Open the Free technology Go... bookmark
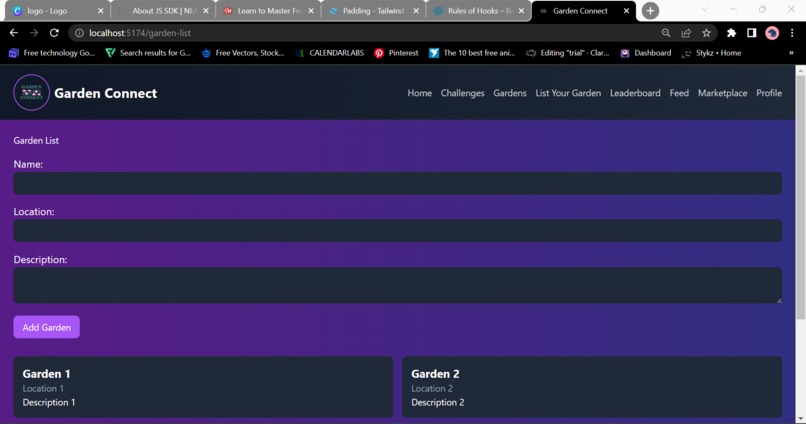This screenshot has width=806, height=424. click(x=52, y=53)
